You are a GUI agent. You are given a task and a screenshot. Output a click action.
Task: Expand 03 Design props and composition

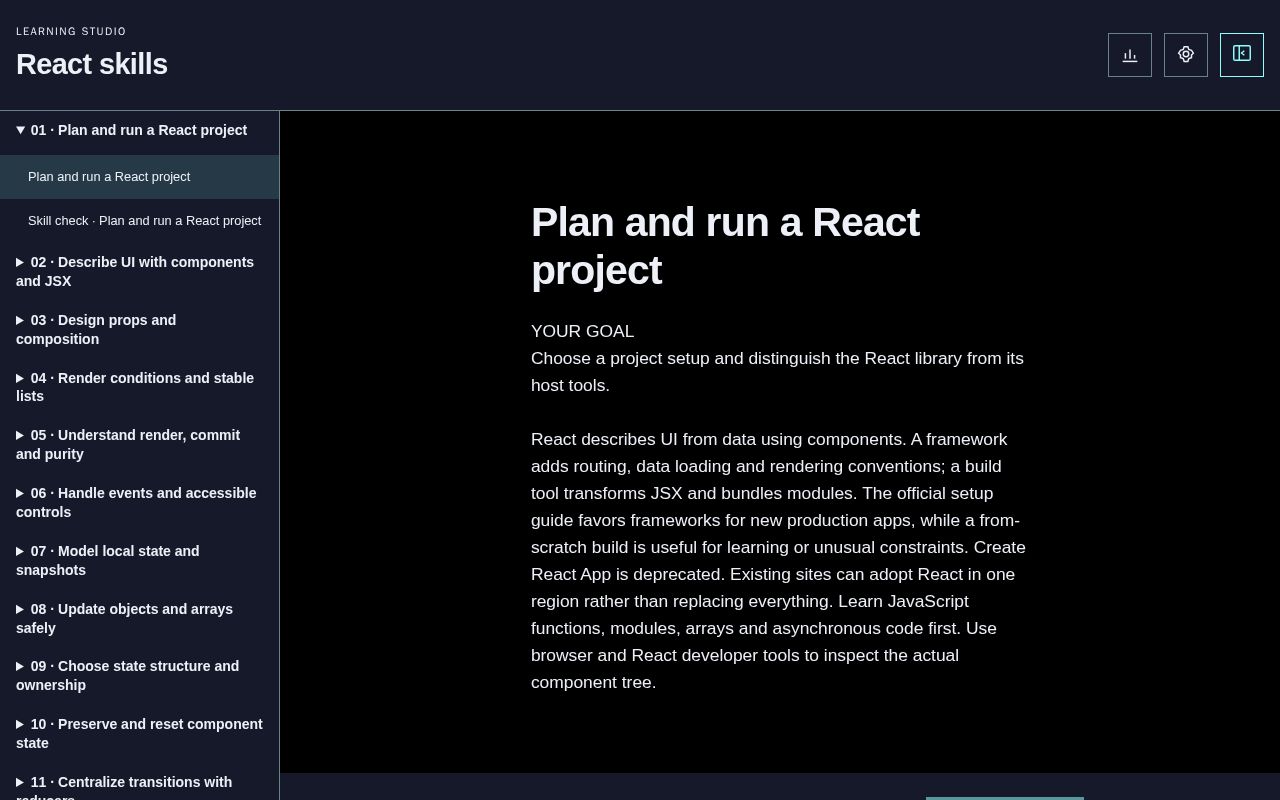(139, 330)
